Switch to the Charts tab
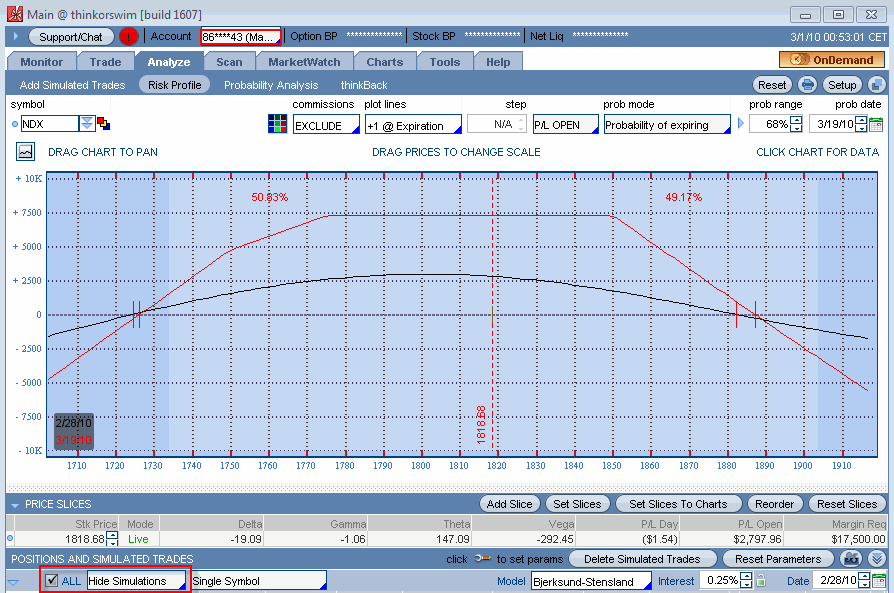This screenshot has height=593, width=894. tap(384, 62)
